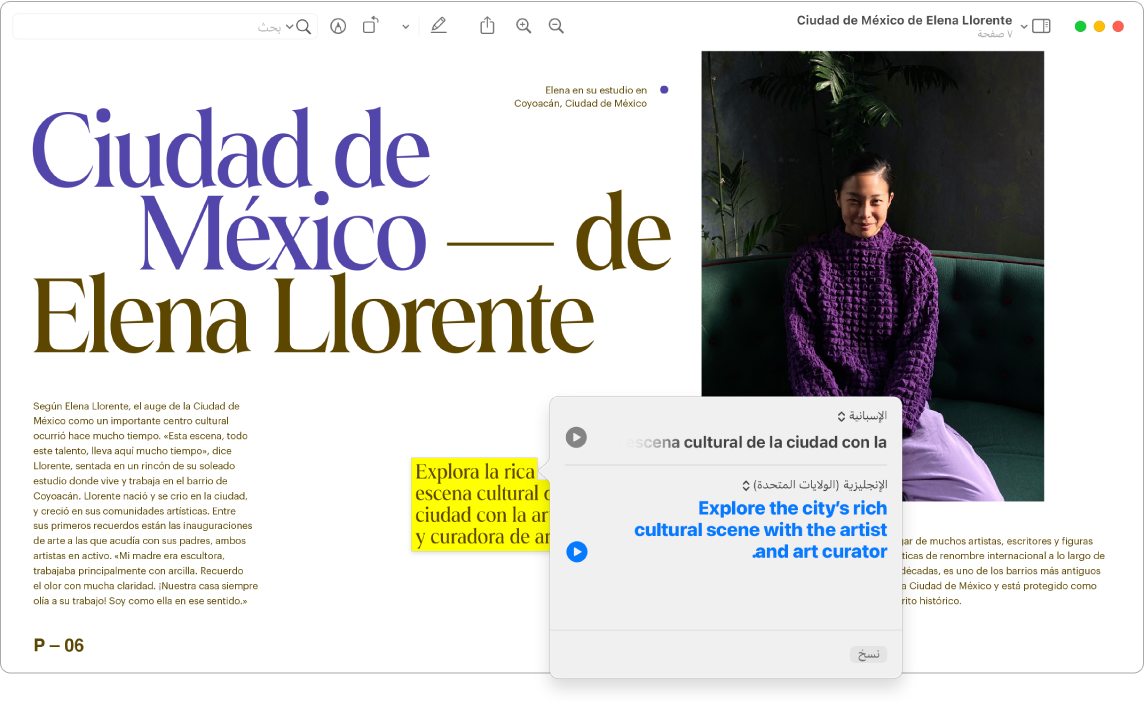This screenshot has height=702, width=1144.
Task: Rotate the page with rotate icon
Action: click(x=370, y=26)
